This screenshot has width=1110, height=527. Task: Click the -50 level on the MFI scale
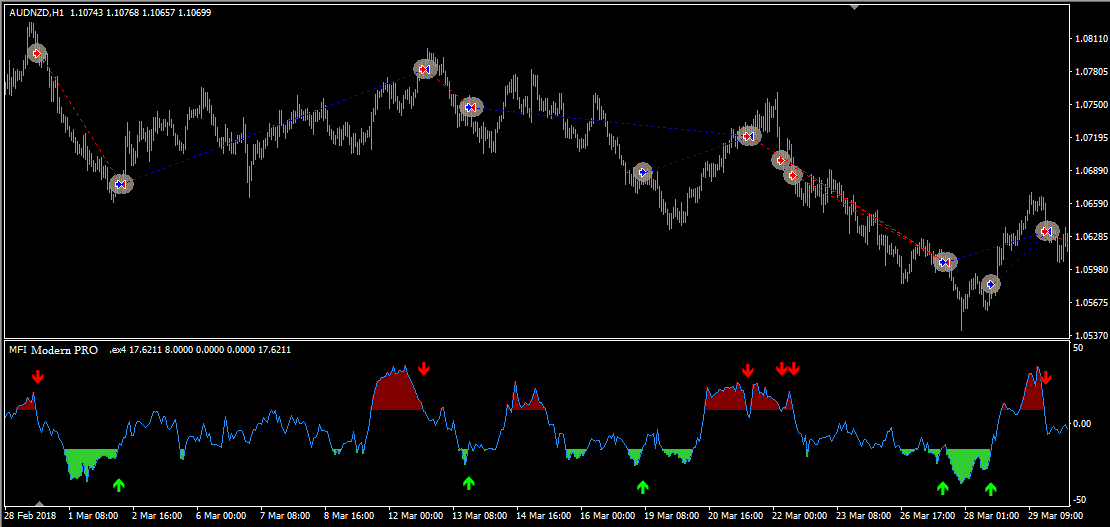coord(1081,499)
